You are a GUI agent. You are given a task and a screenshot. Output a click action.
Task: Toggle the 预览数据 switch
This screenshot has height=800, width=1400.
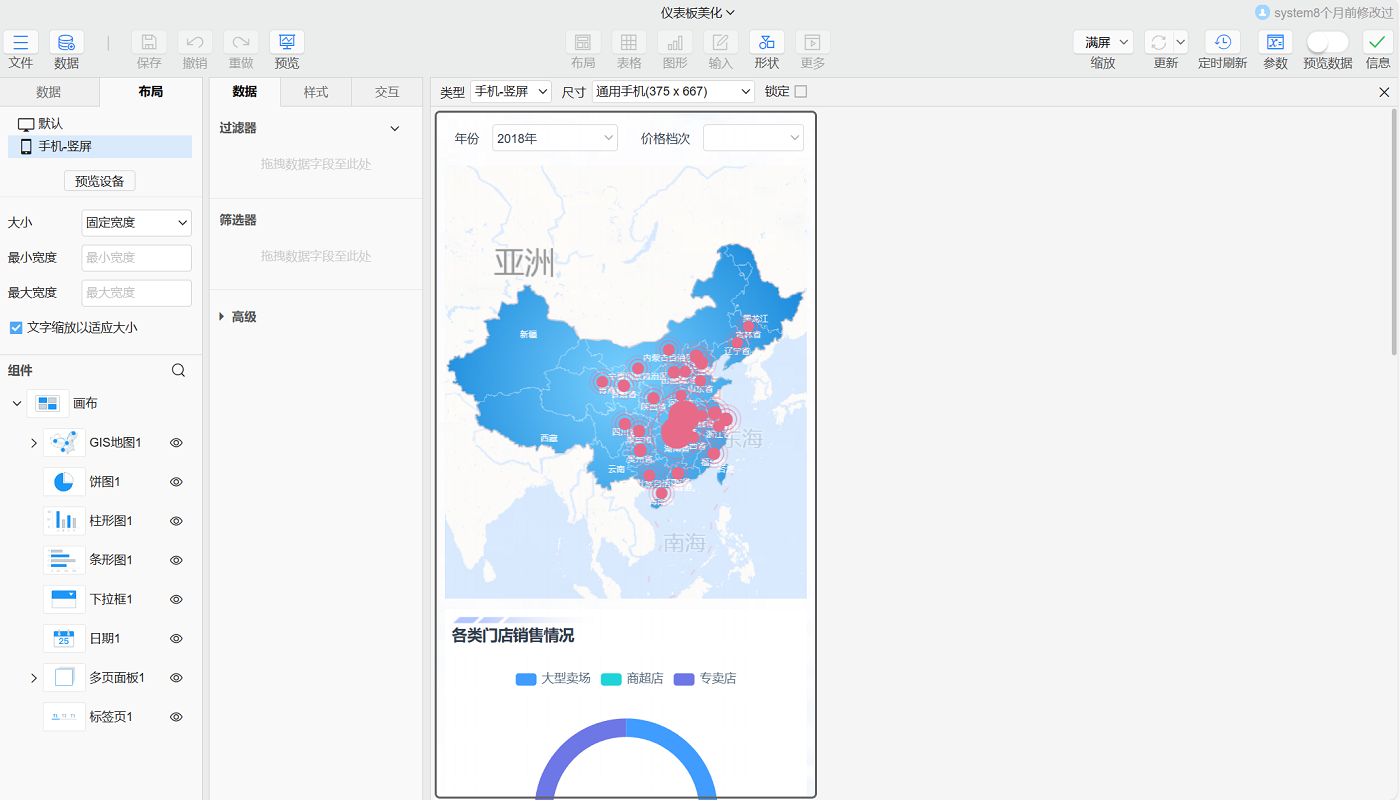tap(1327, 42)
